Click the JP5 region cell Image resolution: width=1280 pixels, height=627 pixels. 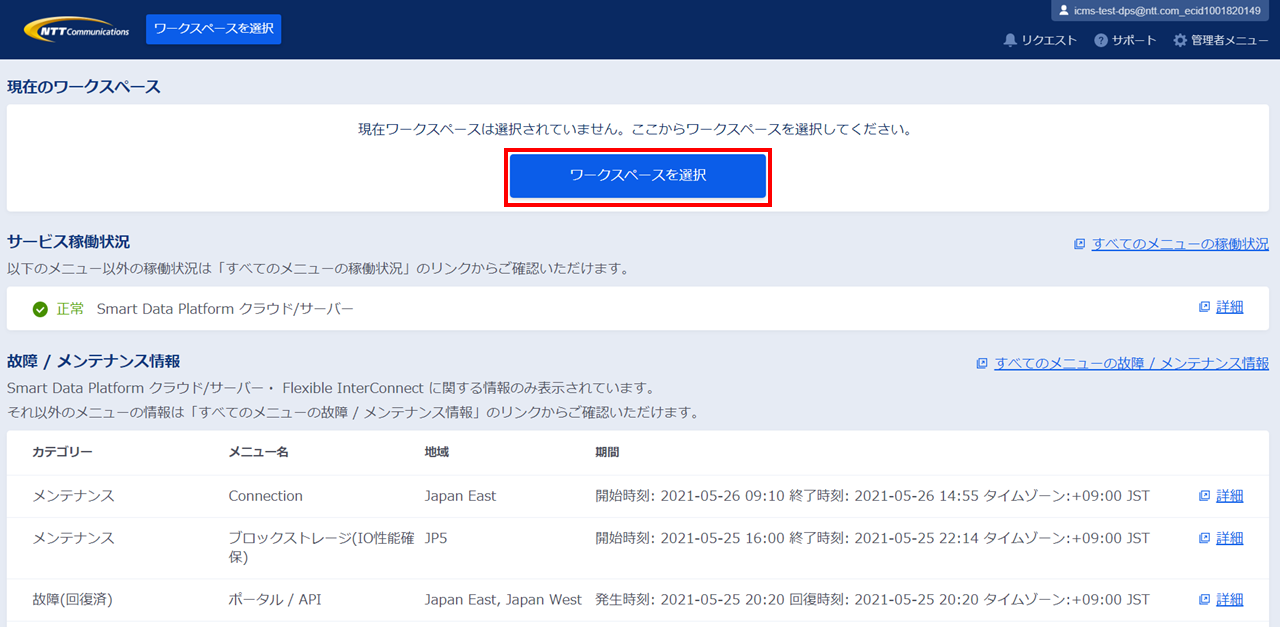pyautogui.click(x=436, y=538)
